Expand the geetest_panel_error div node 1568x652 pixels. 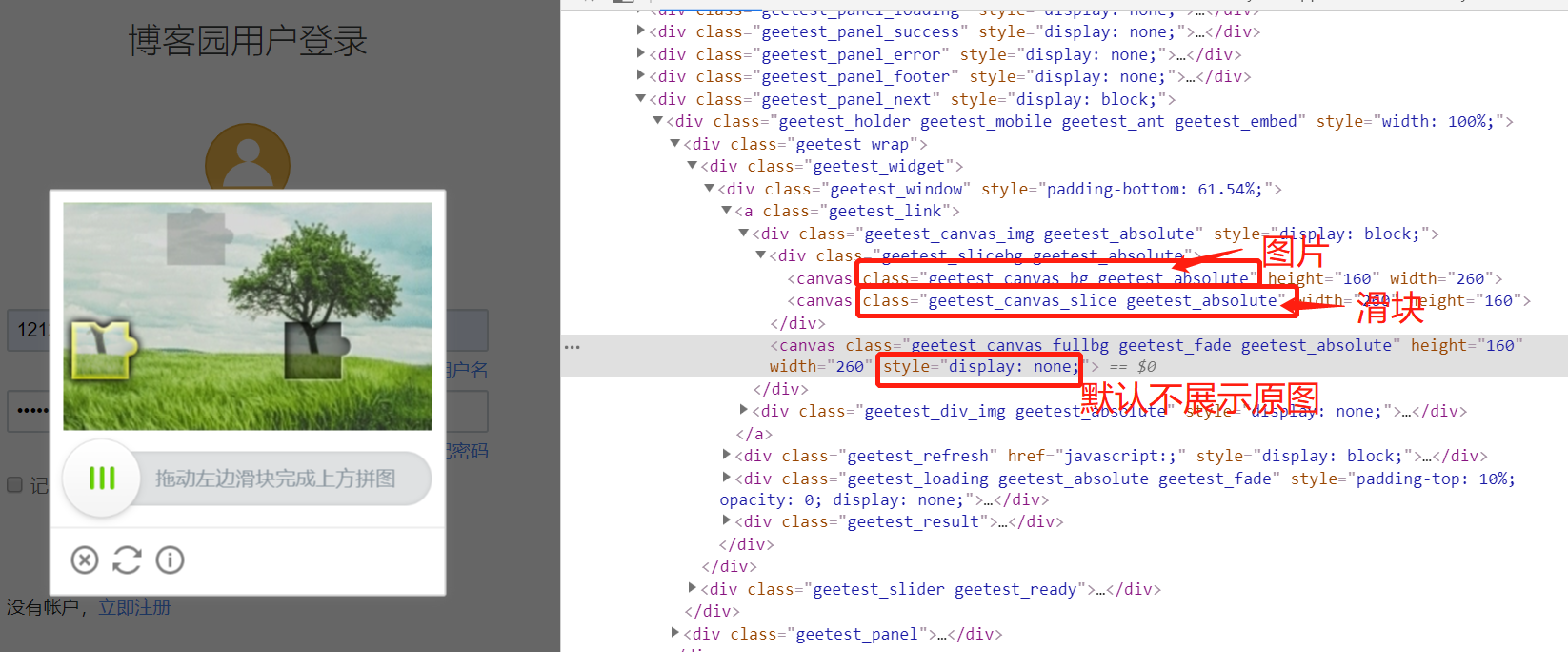pyautogui.click(x=641, y=52)
